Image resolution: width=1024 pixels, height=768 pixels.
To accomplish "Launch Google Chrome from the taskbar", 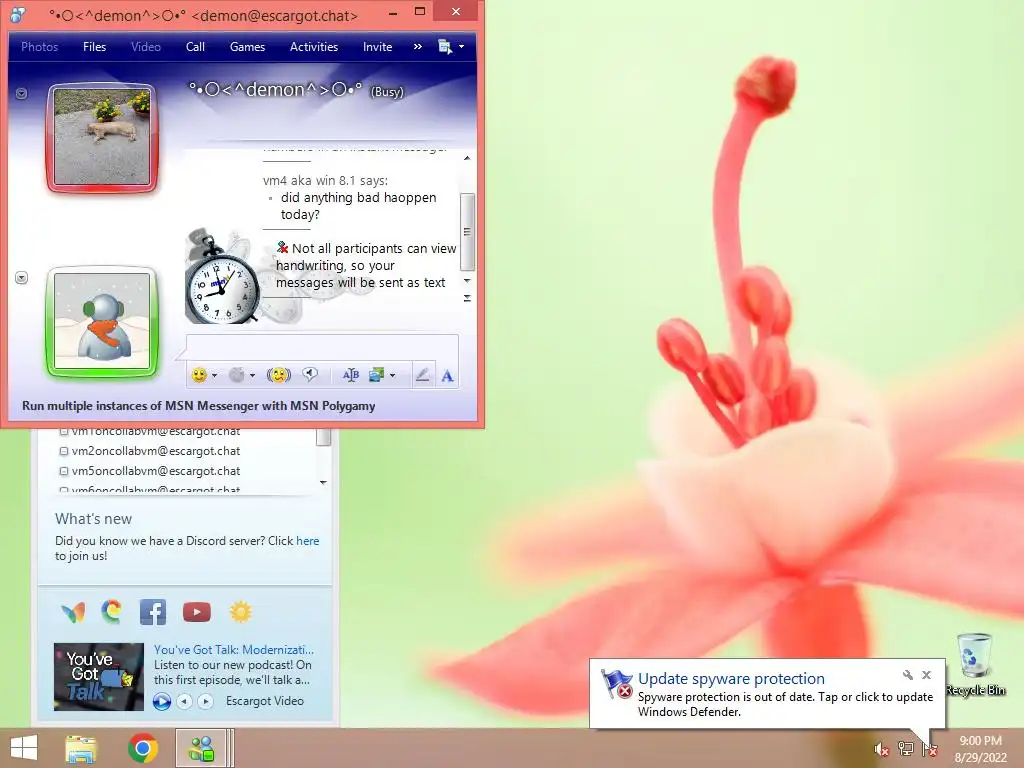I will (143, 748).
